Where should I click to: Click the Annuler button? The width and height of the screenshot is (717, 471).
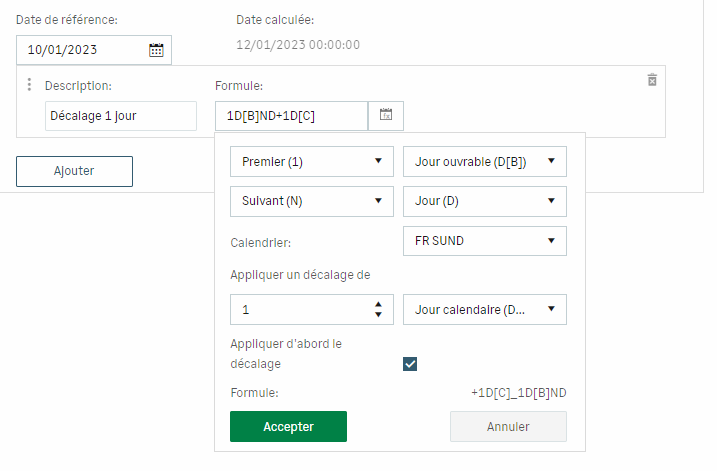[x=508, y=427]
